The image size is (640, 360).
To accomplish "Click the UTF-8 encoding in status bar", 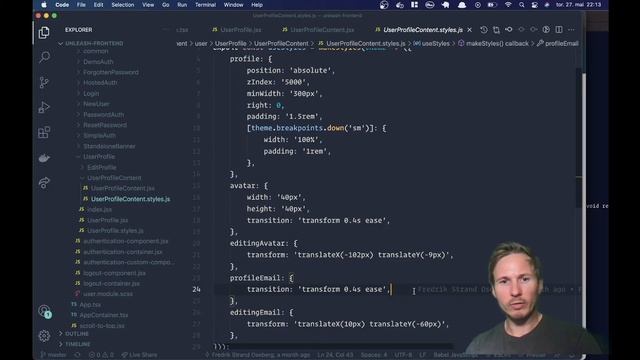I will click(x=403, y=355).
